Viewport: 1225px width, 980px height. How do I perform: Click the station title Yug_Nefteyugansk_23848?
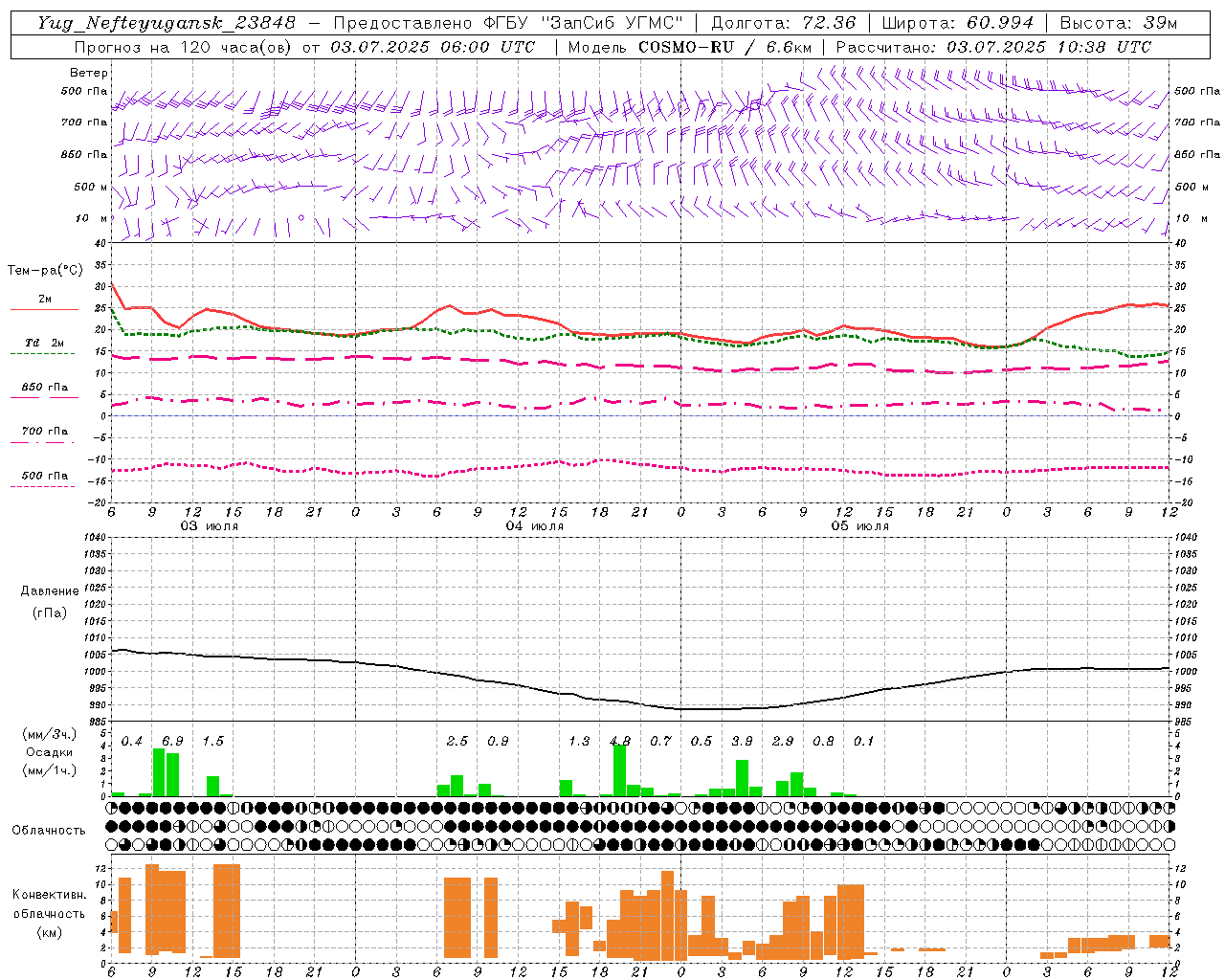166,22
